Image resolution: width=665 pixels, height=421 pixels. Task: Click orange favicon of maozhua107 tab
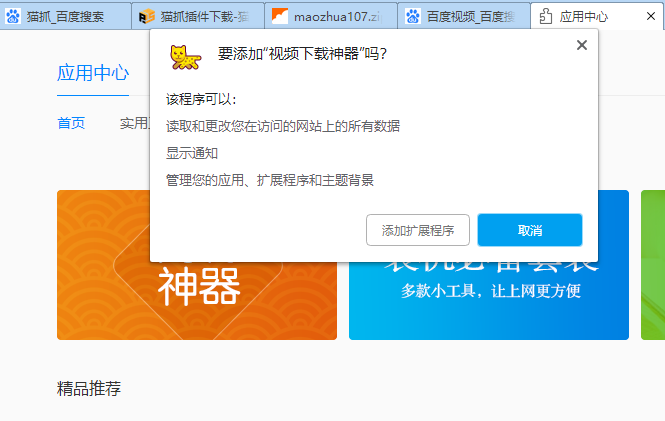click(279, 17)
